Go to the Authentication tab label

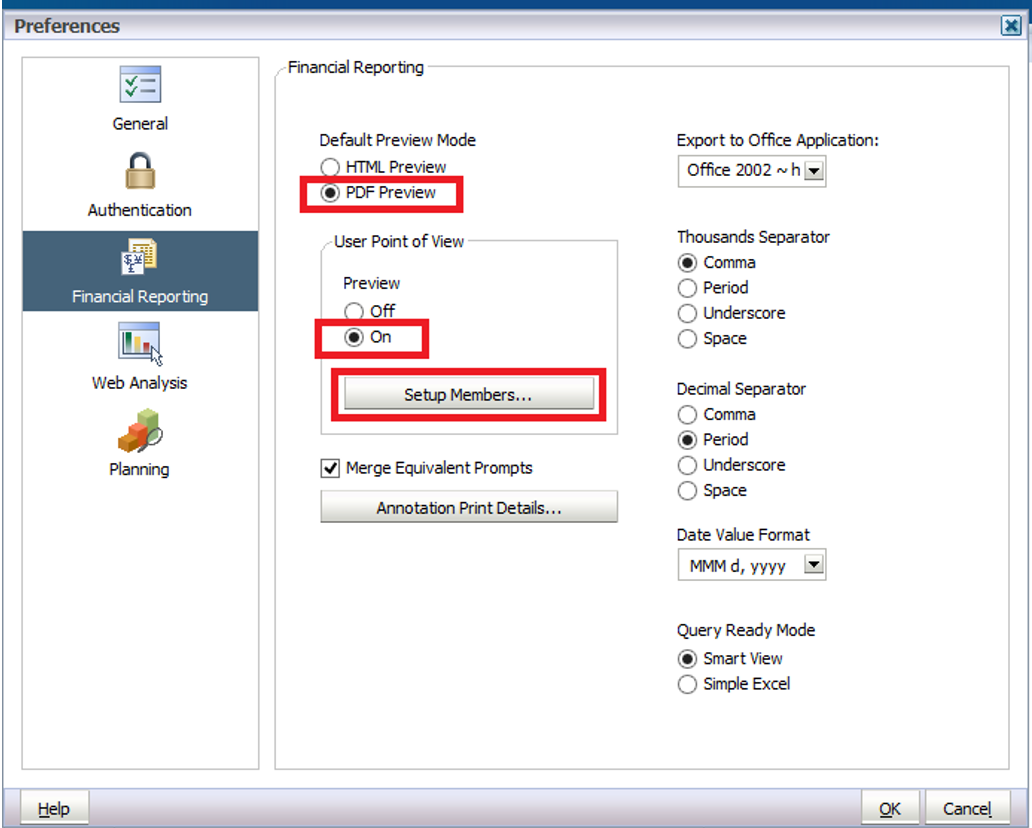(140, 210)
